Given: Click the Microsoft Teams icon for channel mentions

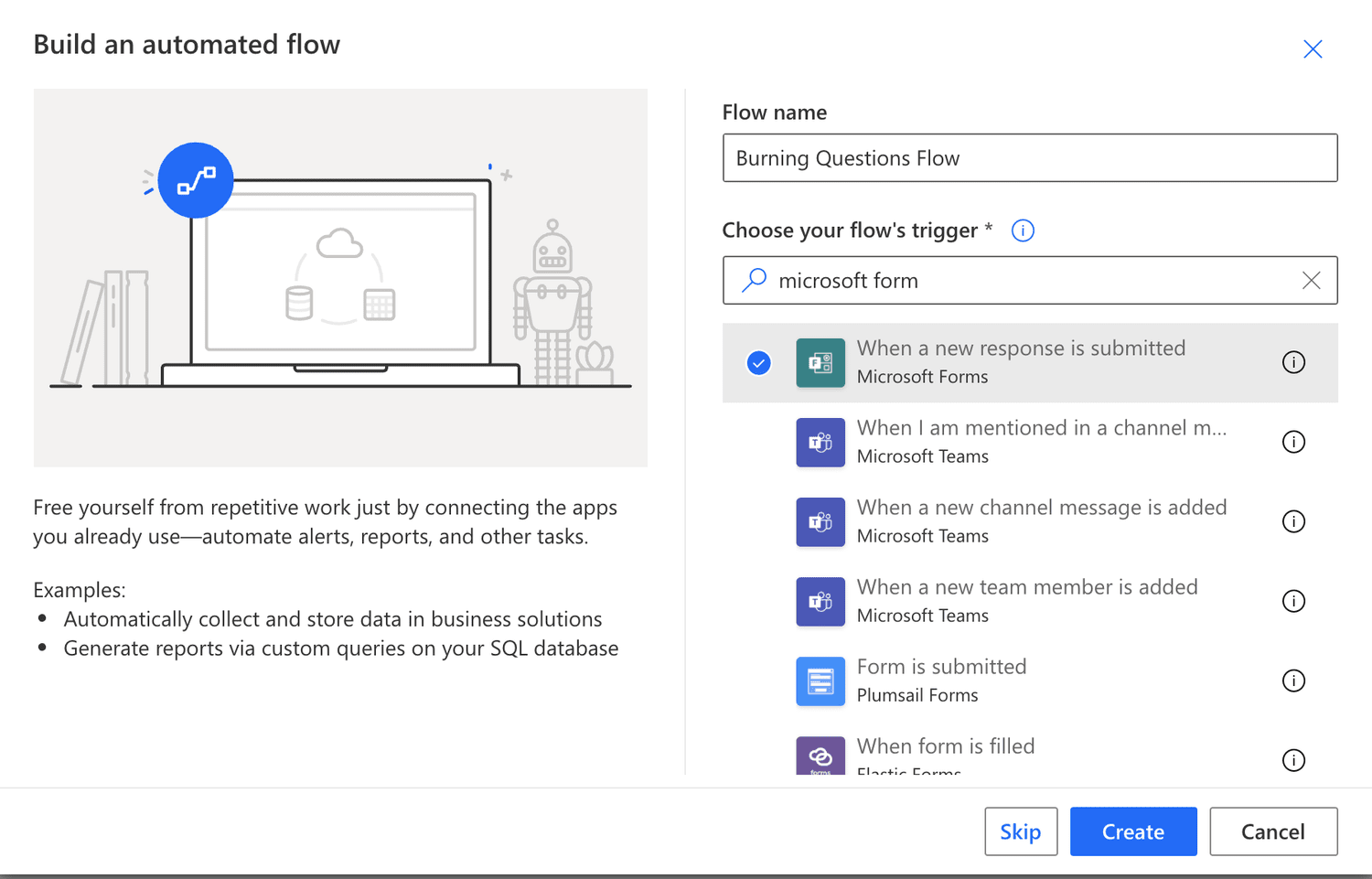Looking at the screenshot, I should click(x=820, y=442).
